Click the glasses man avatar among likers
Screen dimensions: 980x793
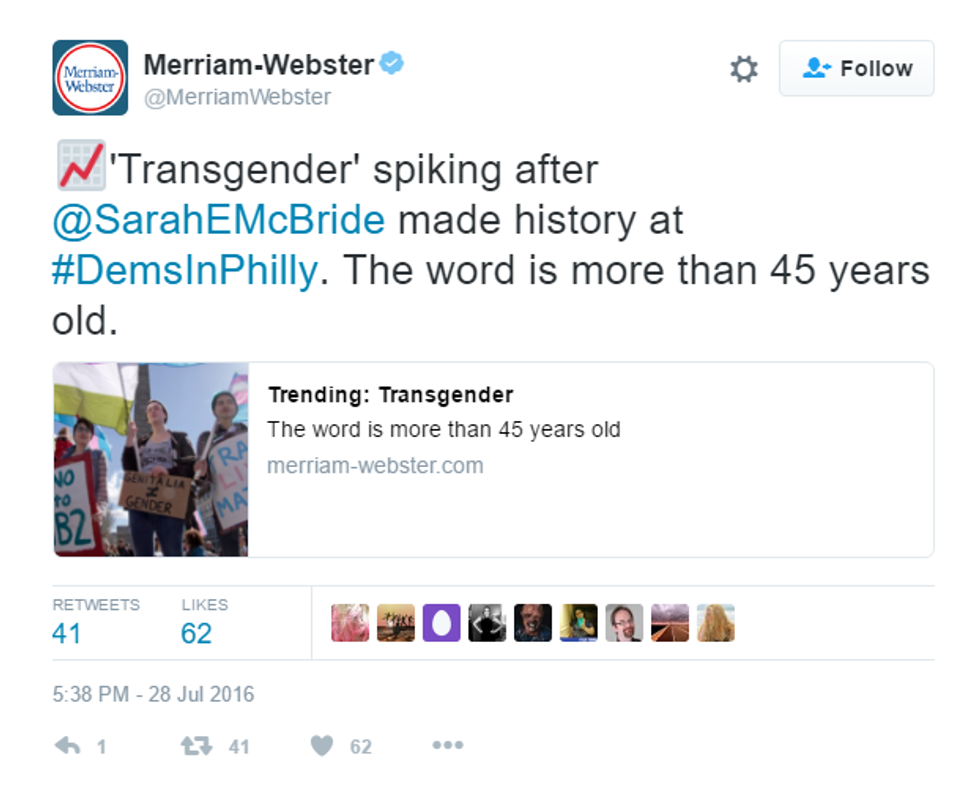pyautogui.click(x=624, y=622)
